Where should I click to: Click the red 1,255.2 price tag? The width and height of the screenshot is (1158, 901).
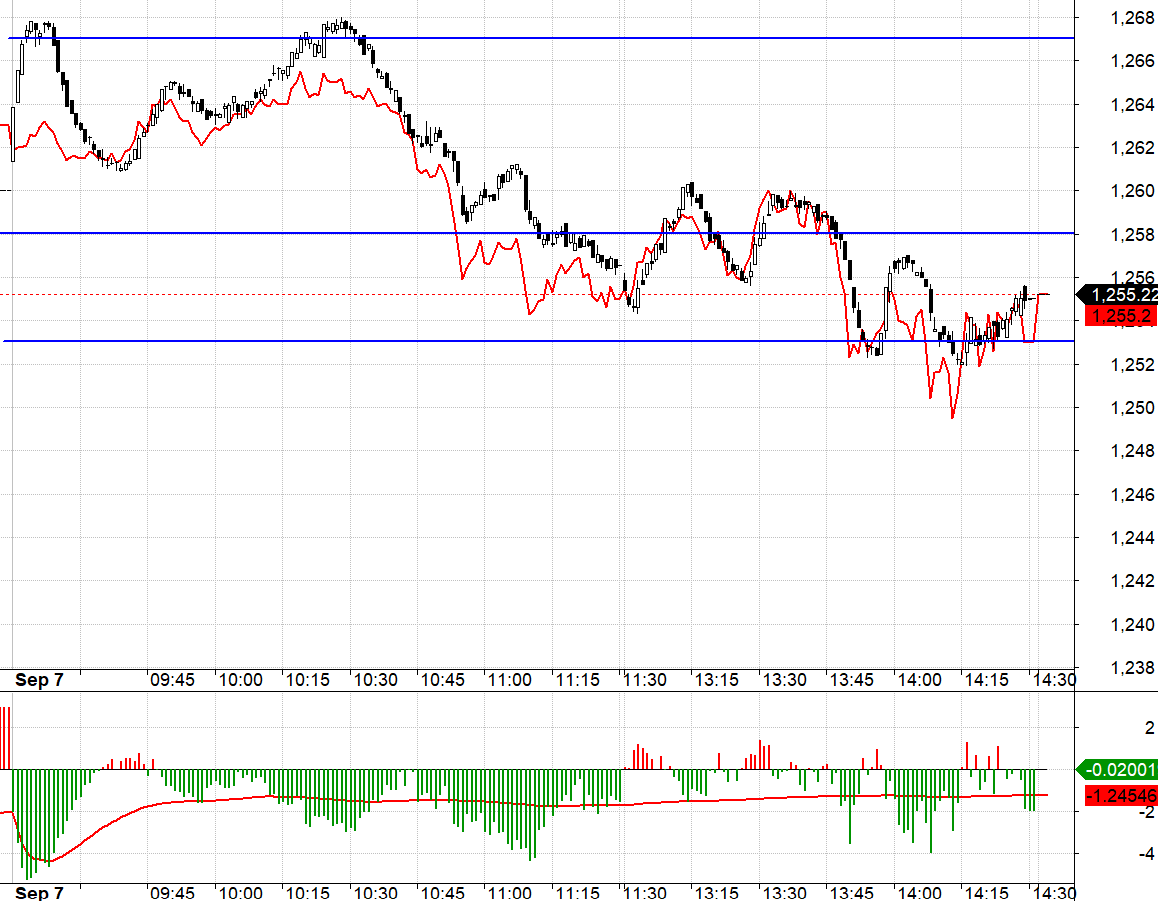coord(1121,316)
